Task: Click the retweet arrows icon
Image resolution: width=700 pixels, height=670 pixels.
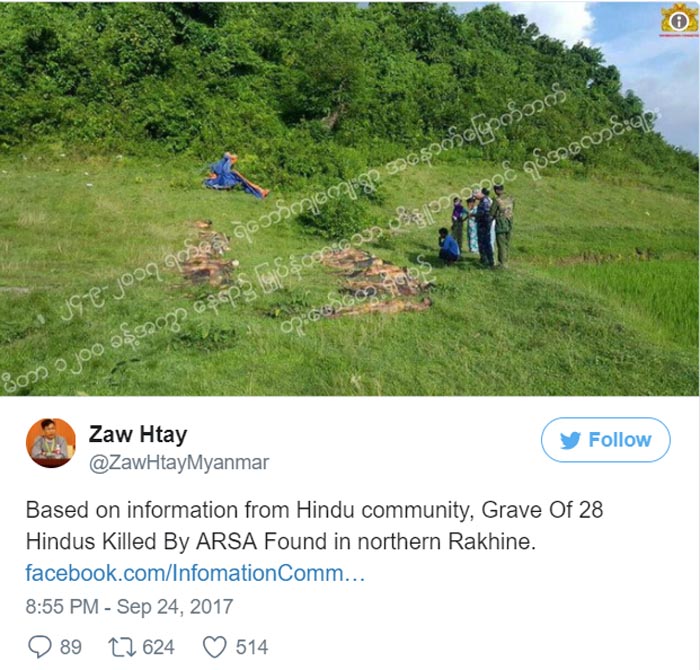Action: tap(122, 647)
